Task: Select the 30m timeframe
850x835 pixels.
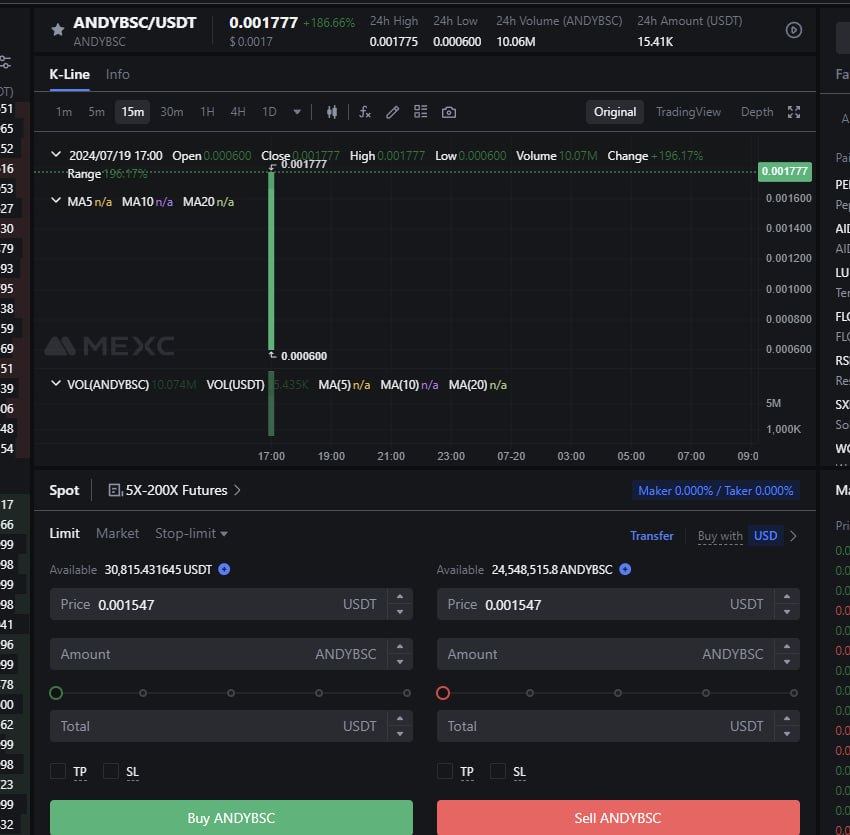Action: click(x=172, y=112)
